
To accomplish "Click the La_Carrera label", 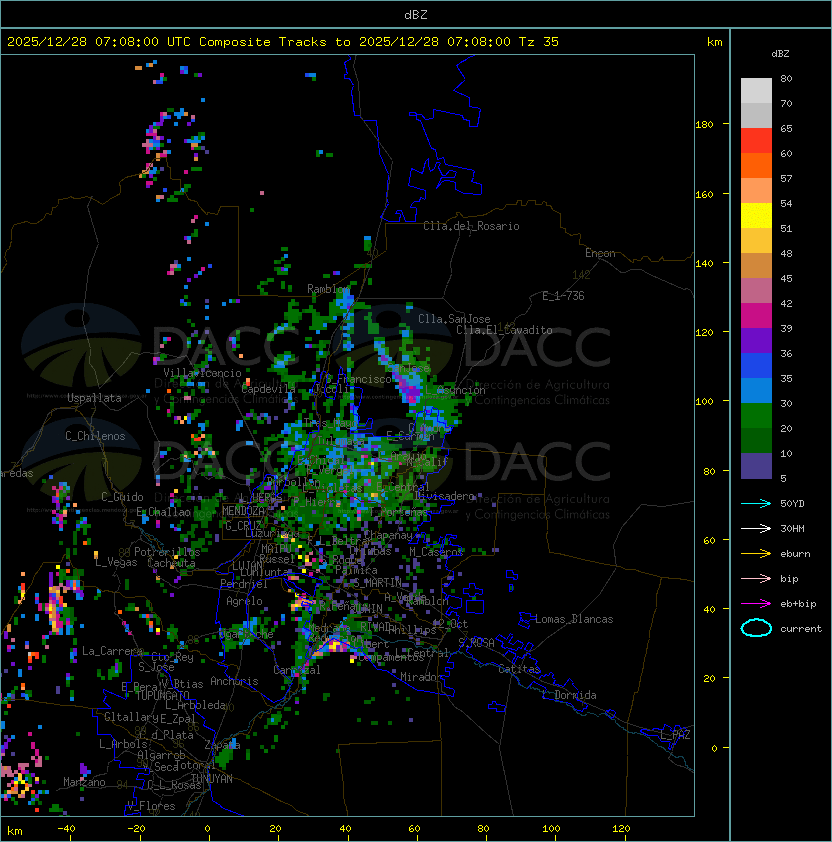I will (112, 651).
